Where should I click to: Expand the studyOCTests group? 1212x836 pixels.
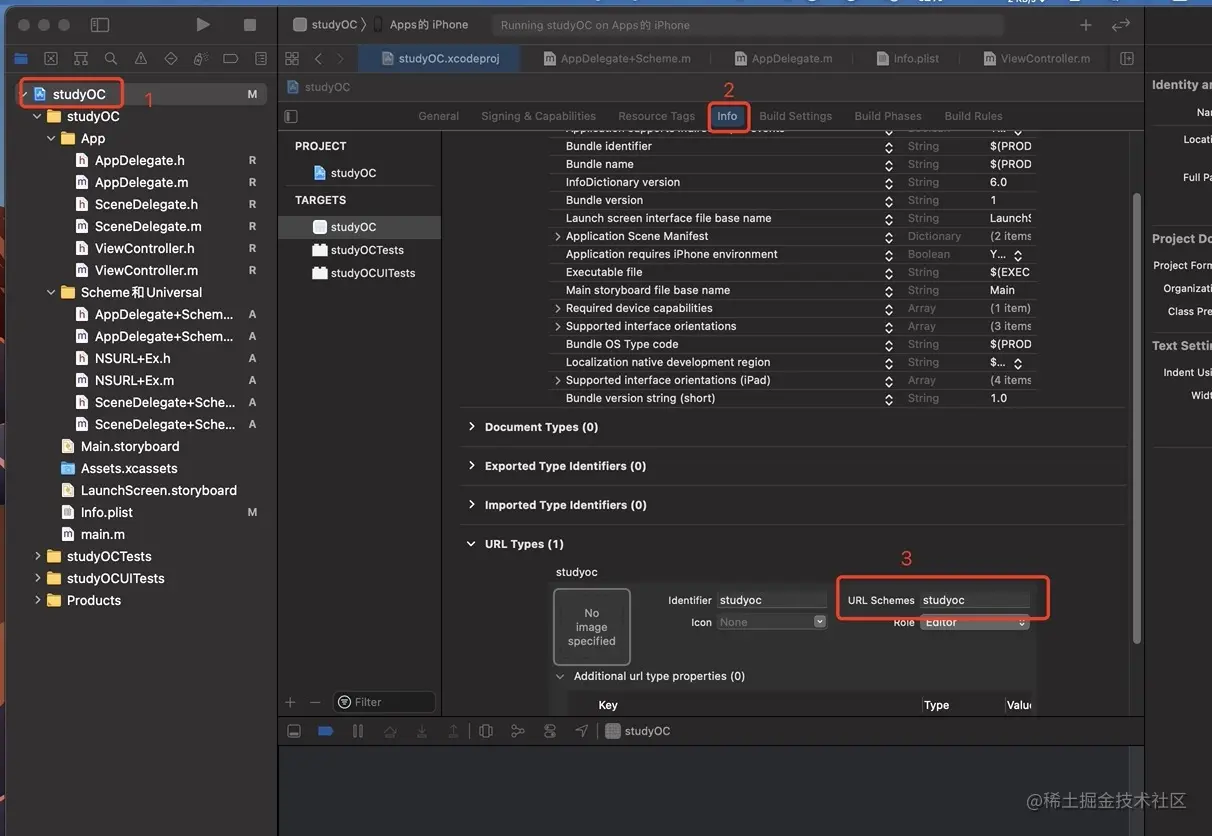tap(38, 556)
